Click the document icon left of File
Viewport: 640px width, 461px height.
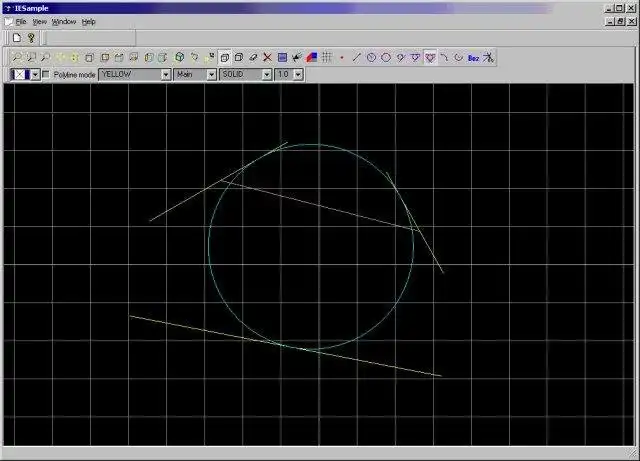pos(9,22)
